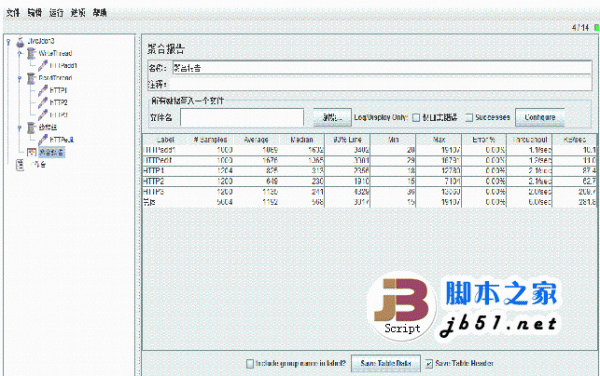600x376 pixels.
Task: Click Save Table Data button
Action: coord(386,363)
